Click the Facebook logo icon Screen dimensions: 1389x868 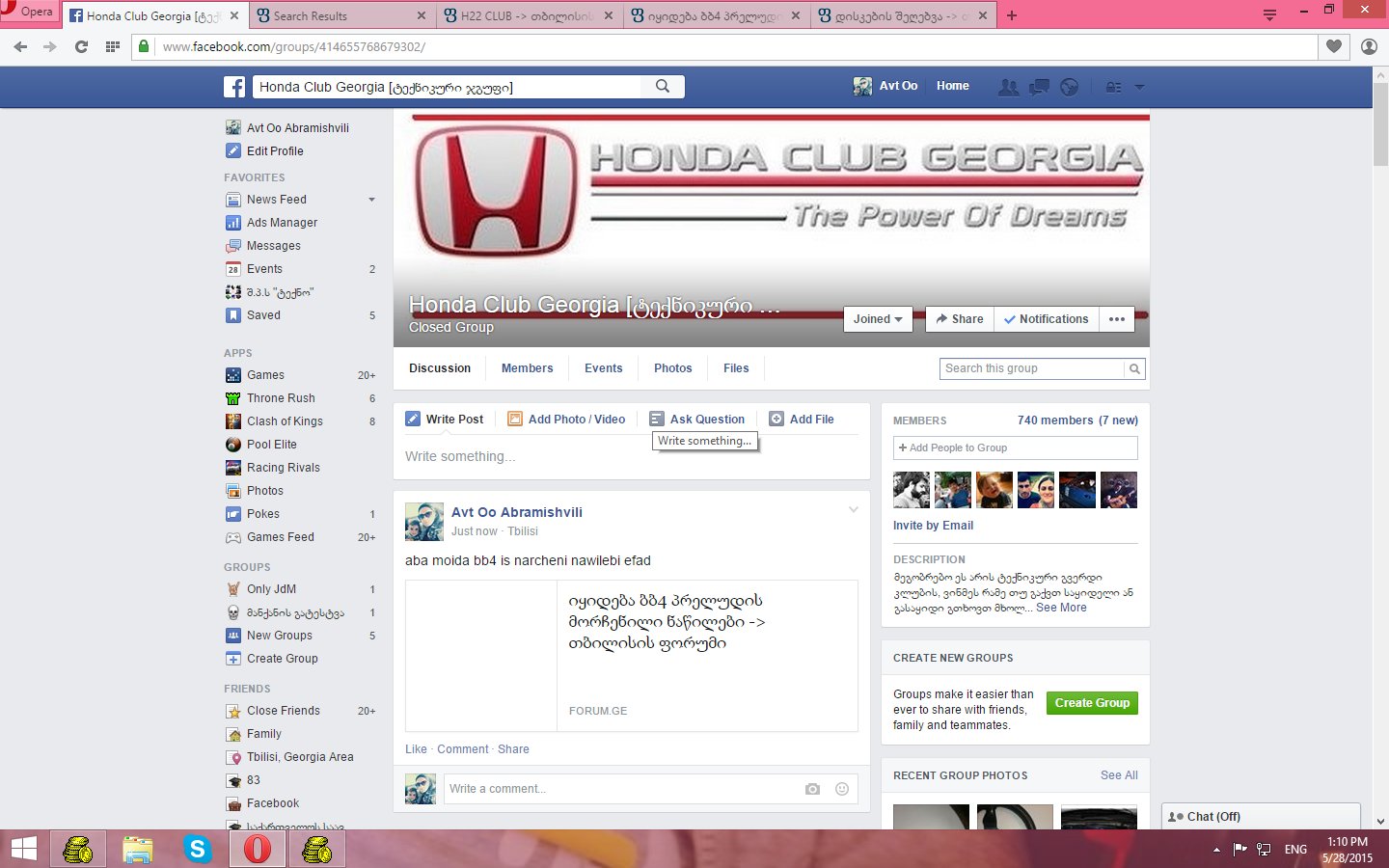pos(234,87)
